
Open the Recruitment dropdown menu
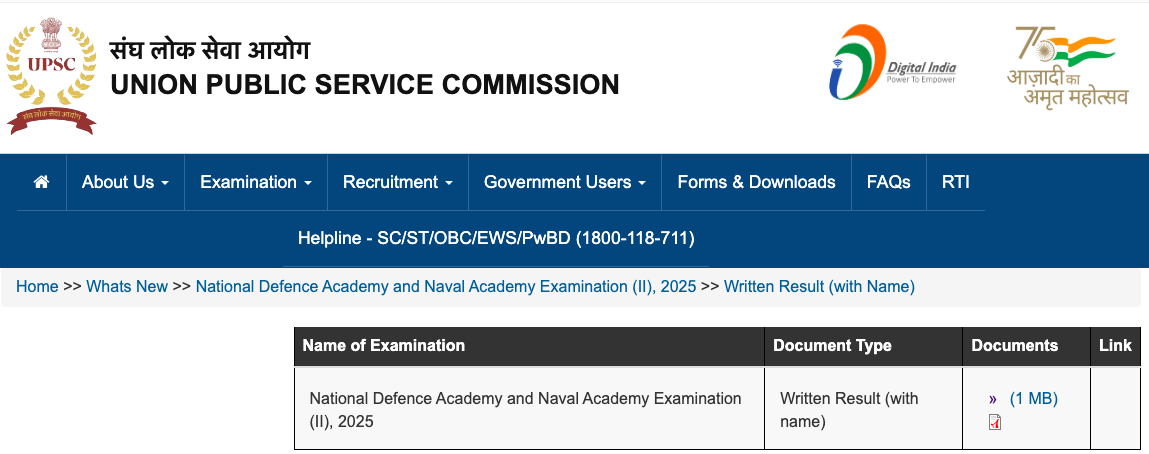click(x=398, y=182)
